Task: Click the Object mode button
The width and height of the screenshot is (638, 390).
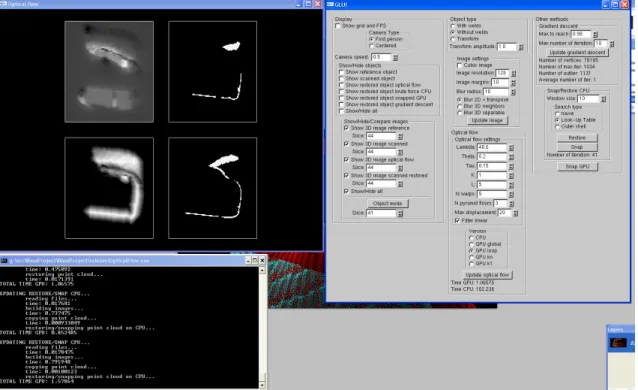Action: coord(387,203)
